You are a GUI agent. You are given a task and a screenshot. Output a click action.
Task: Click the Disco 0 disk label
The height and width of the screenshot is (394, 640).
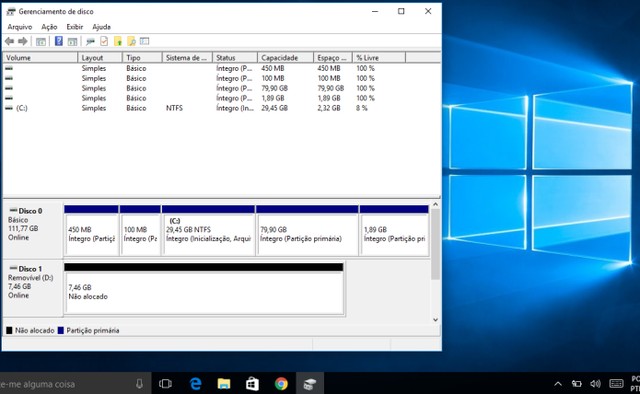(x=33, y=231)
